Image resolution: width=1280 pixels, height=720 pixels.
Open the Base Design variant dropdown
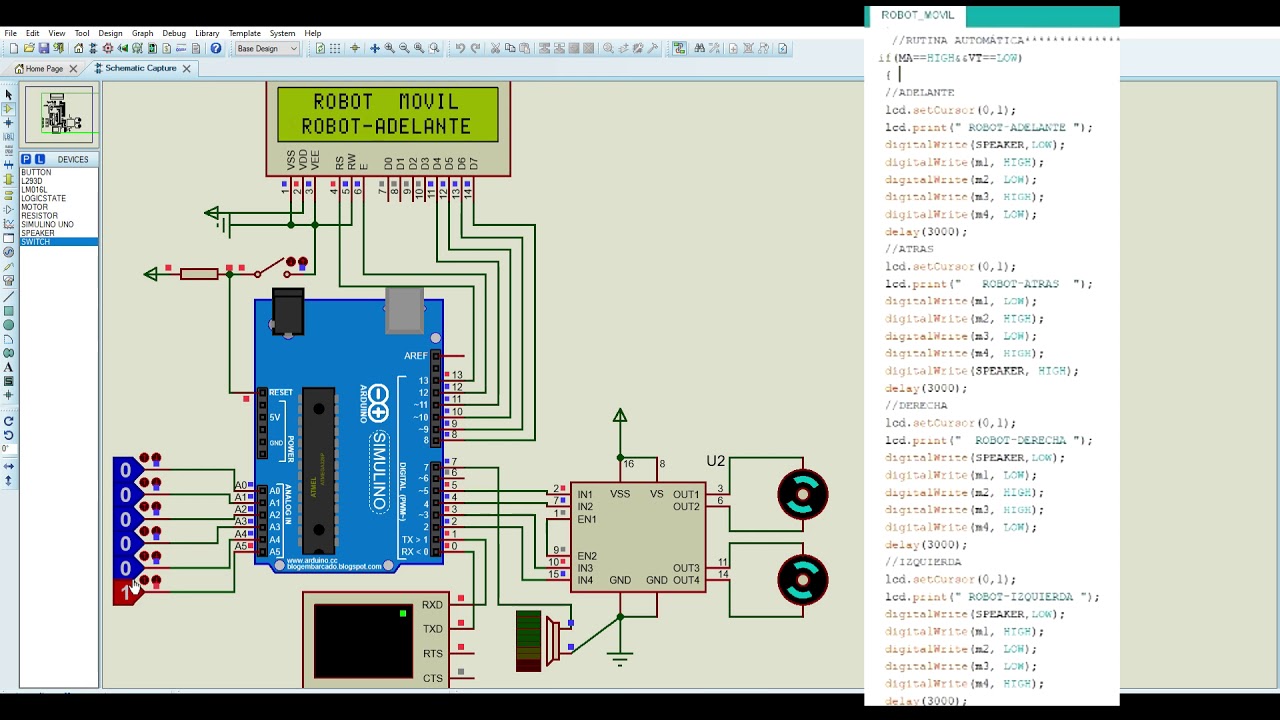pyautogui.click(x=266, y=48)
